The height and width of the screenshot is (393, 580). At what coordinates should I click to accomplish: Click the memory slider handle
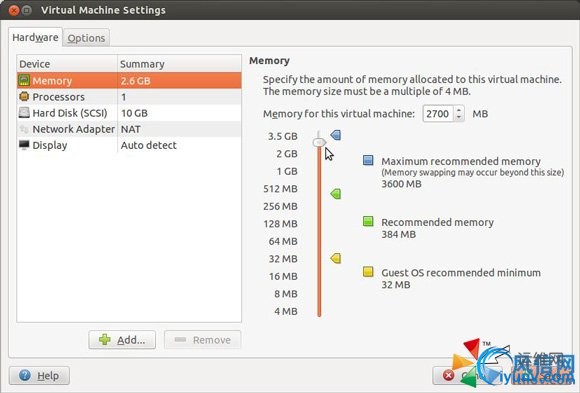coord(319,142)
